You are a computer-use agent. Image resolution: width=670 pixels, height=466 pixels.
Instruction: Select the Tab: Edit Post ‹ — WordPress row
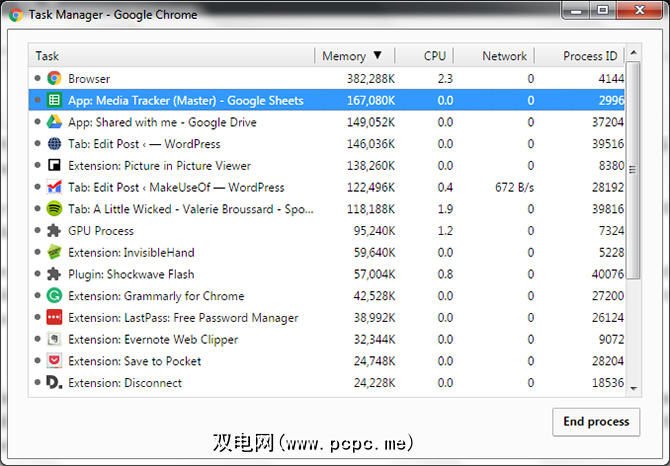(327, 144)
